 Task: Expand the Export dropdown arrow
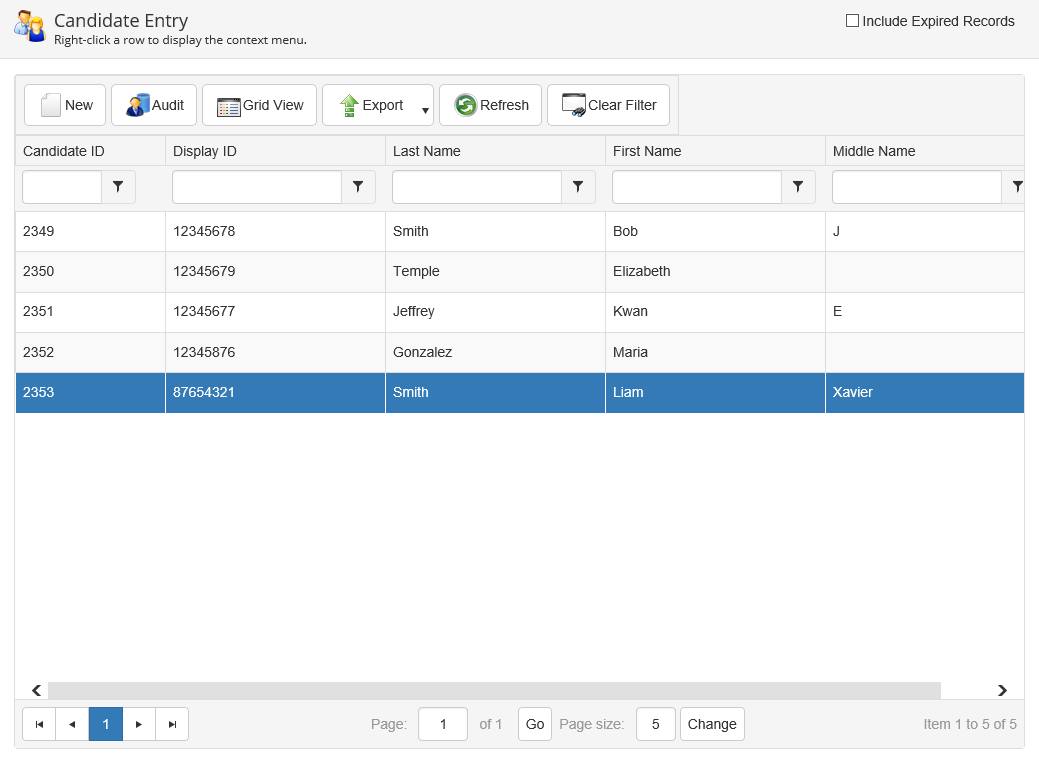coord(425,110)
